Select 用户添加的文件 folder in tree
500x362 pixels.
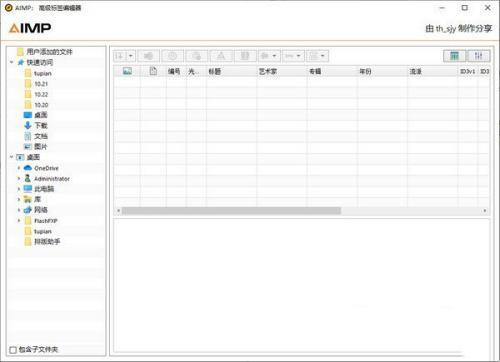[49, 52]
